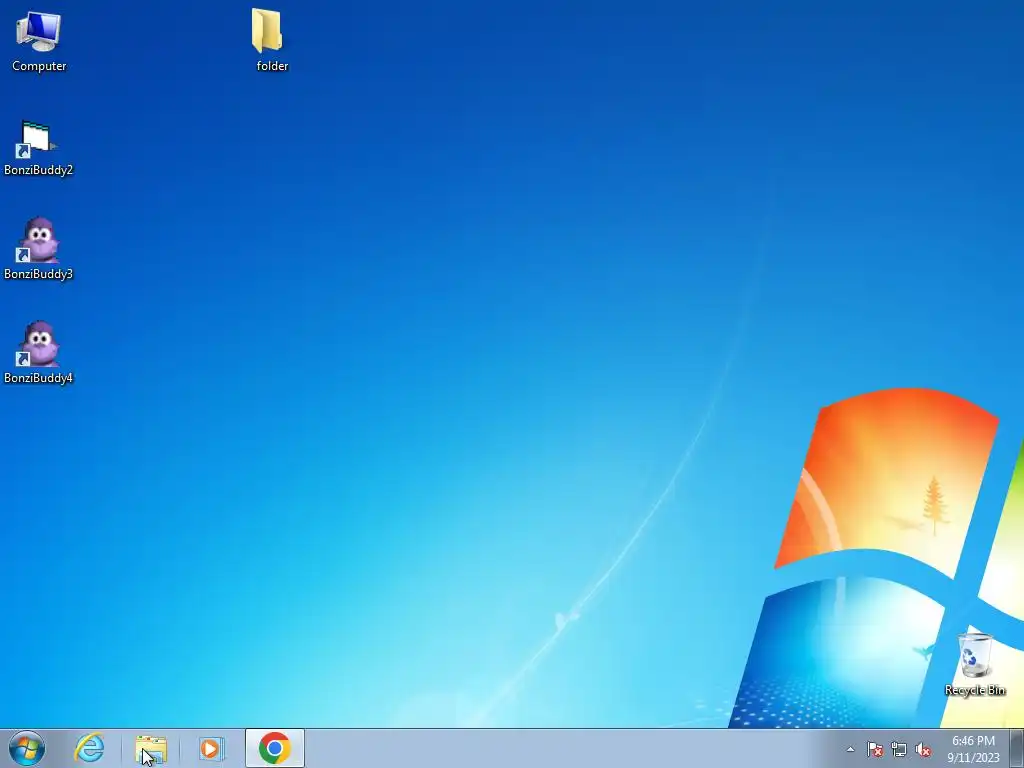Select the Computer desktop icon

point(39,40)
